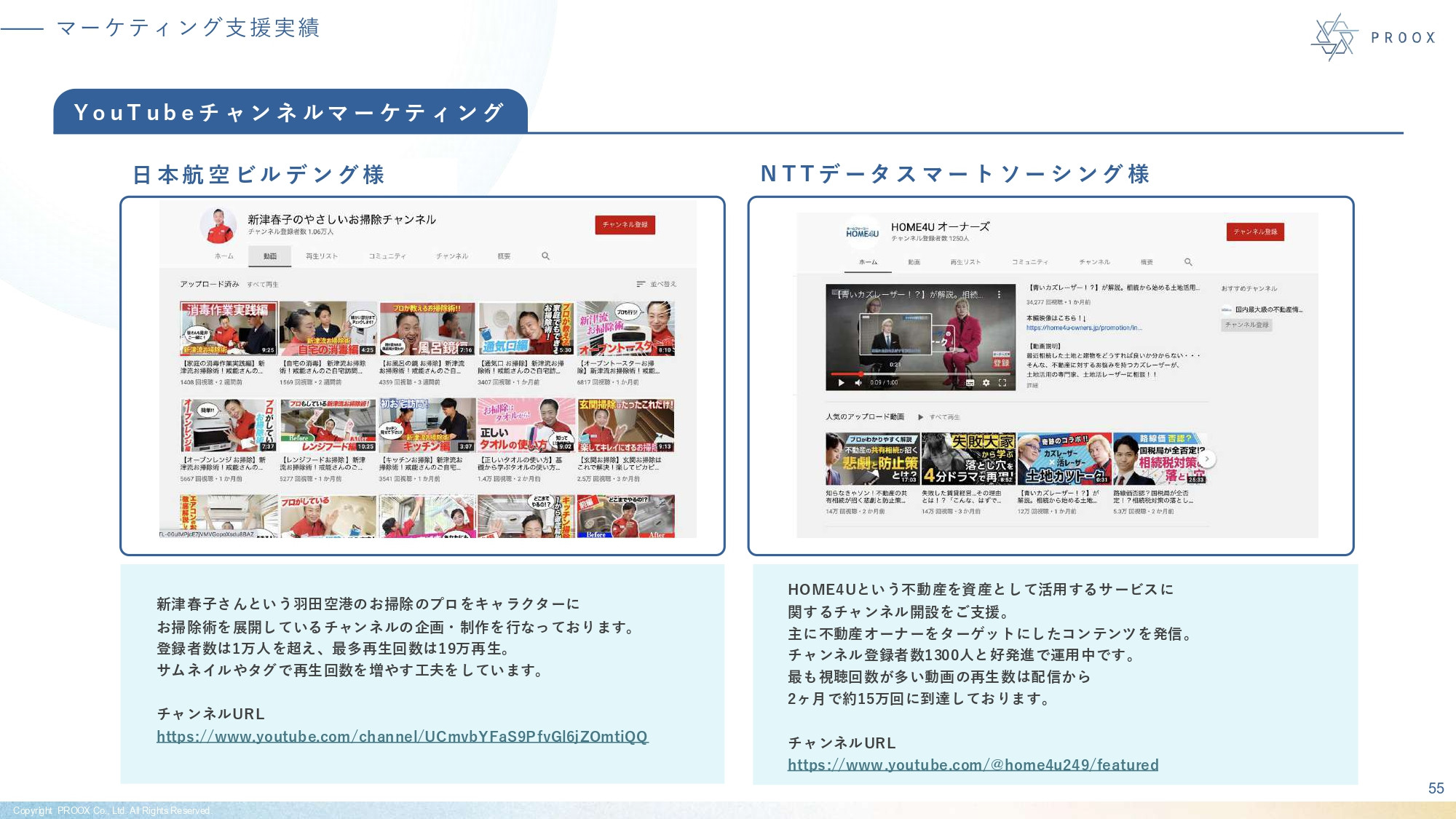Click the search icon on 新津春子's channel header

point(546,256)
